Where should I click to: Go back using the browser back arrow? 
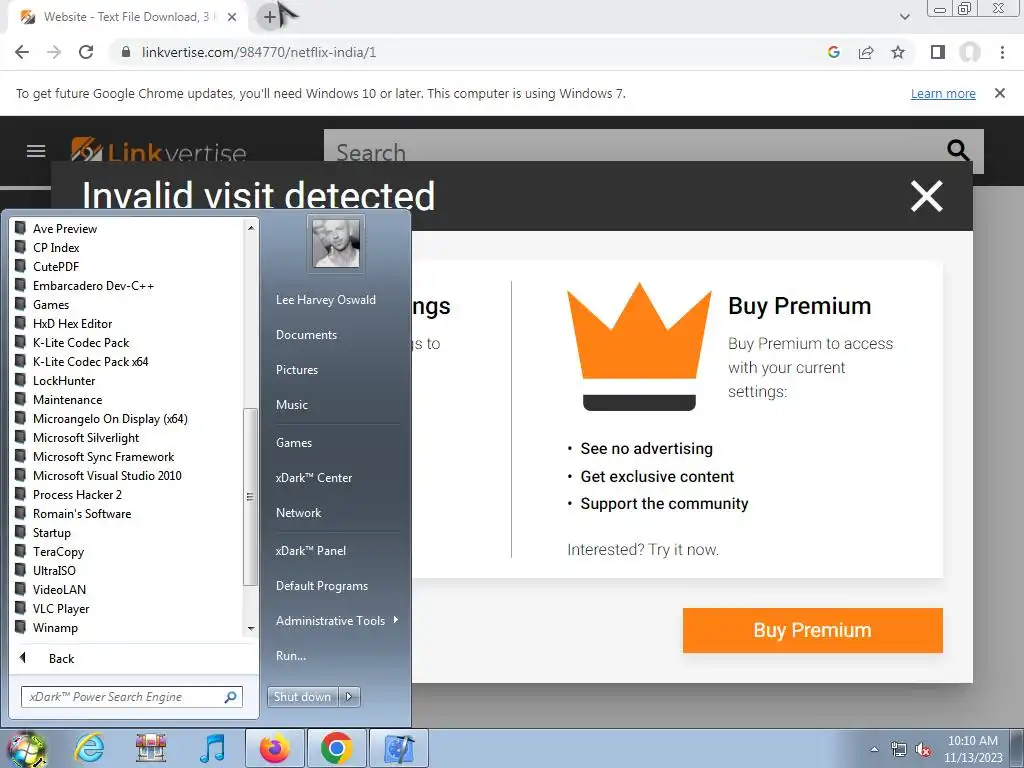point(22,52)
